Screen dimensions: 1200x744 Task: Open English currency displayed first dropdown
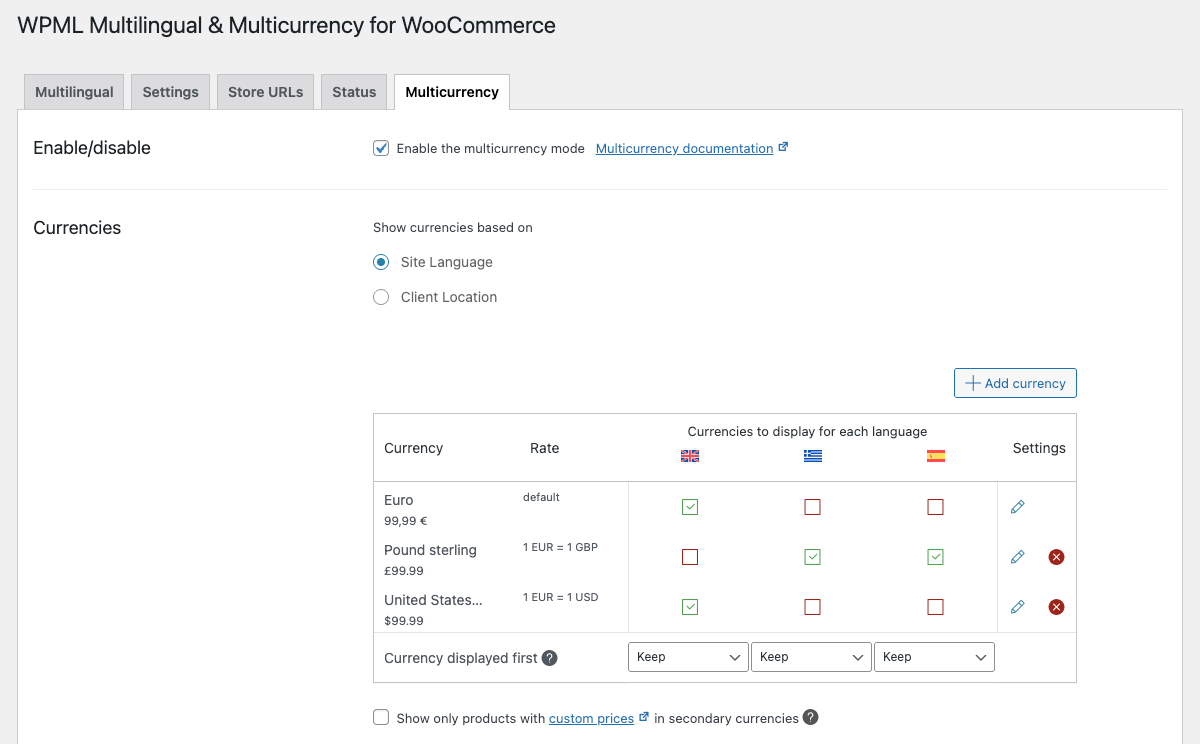(x=688, y=657)
